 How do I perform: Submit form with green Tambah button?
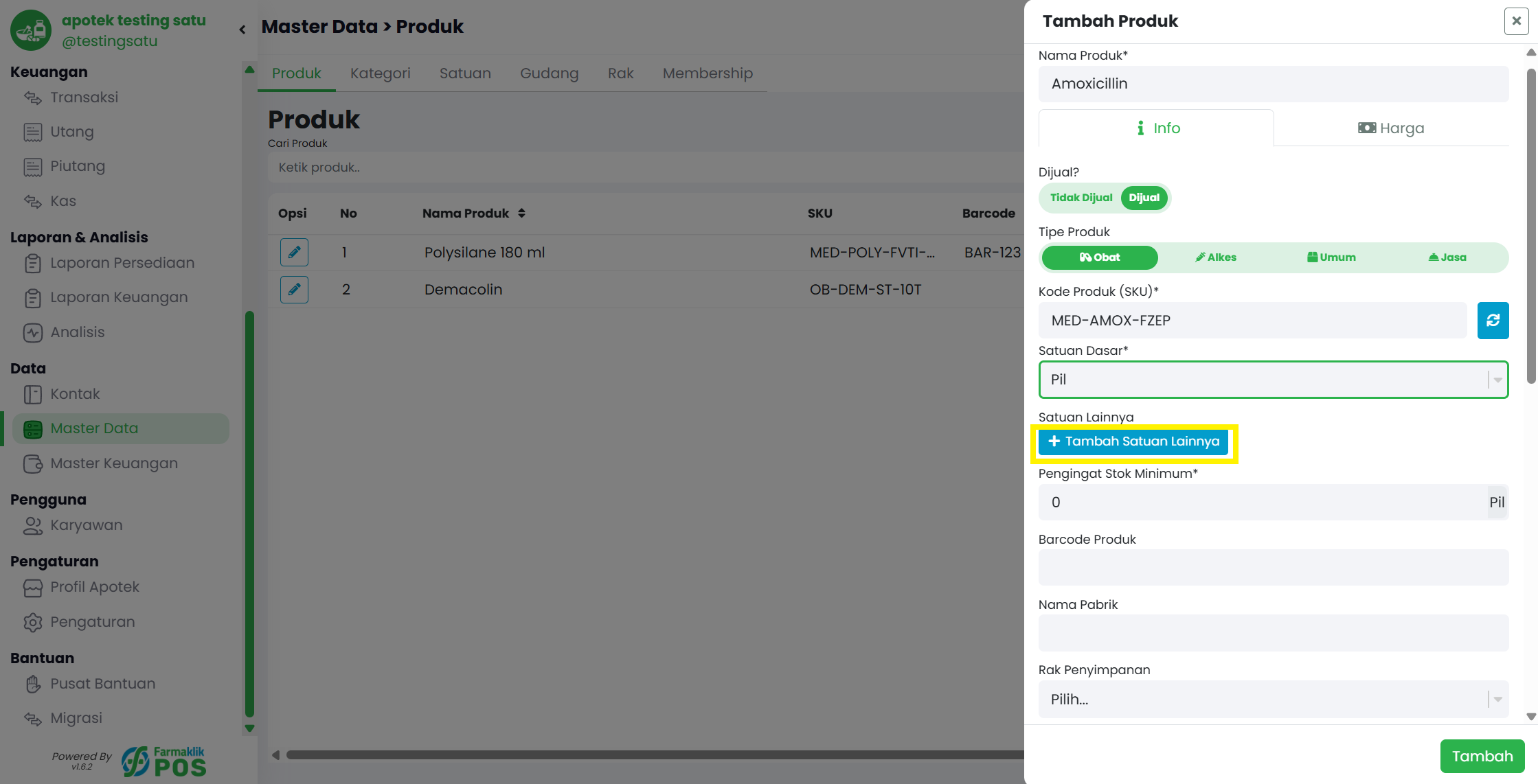[x=1482, y=756]
